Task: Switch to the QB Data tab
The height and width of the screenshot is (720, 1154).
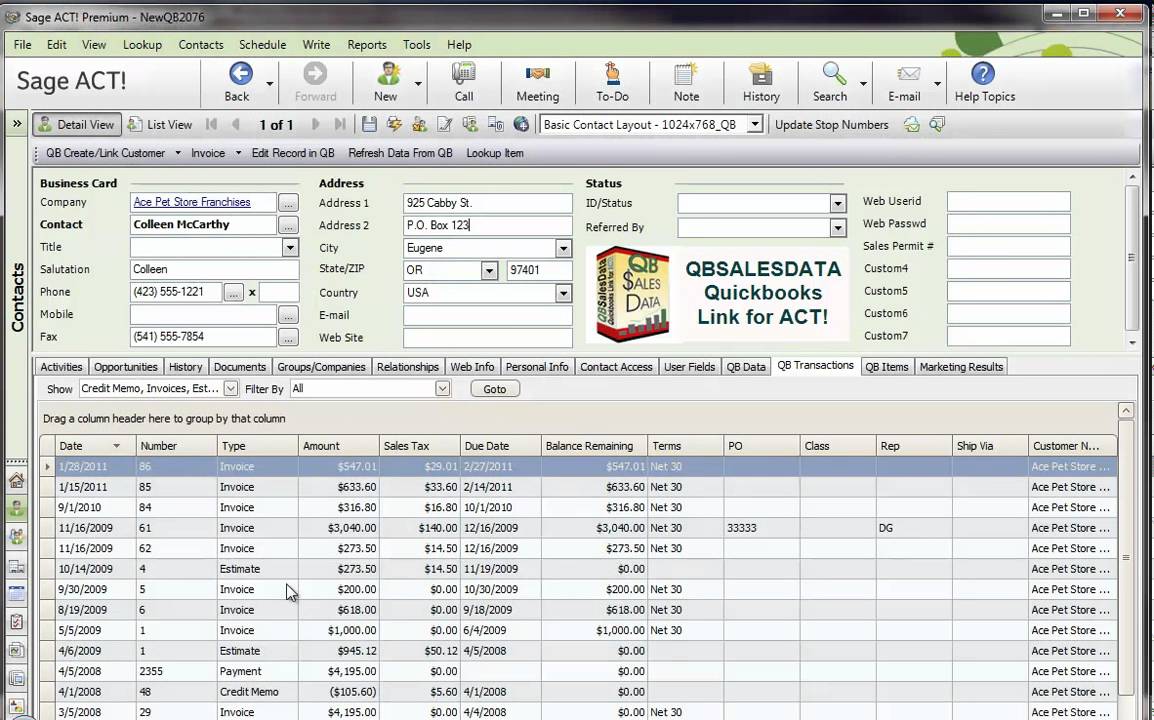Action: click(746, 367)
